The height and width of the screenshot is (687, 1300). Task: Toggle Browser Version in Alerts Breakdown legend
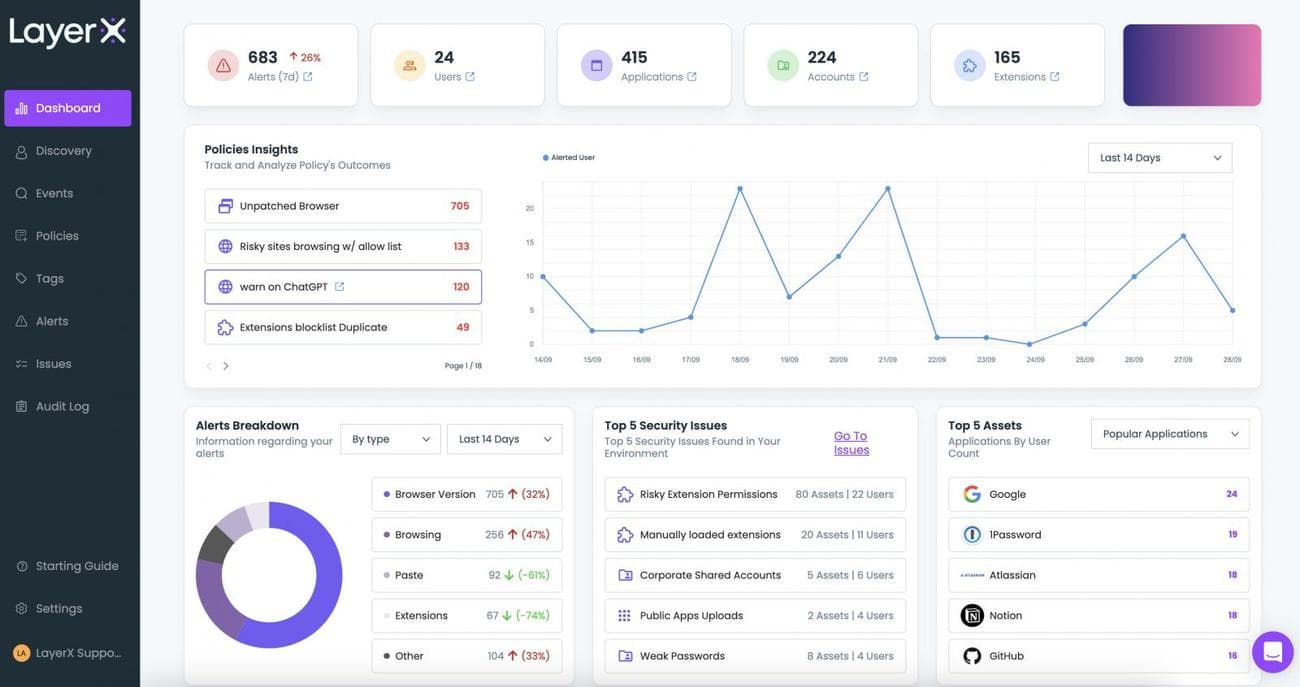click(385, 492)
